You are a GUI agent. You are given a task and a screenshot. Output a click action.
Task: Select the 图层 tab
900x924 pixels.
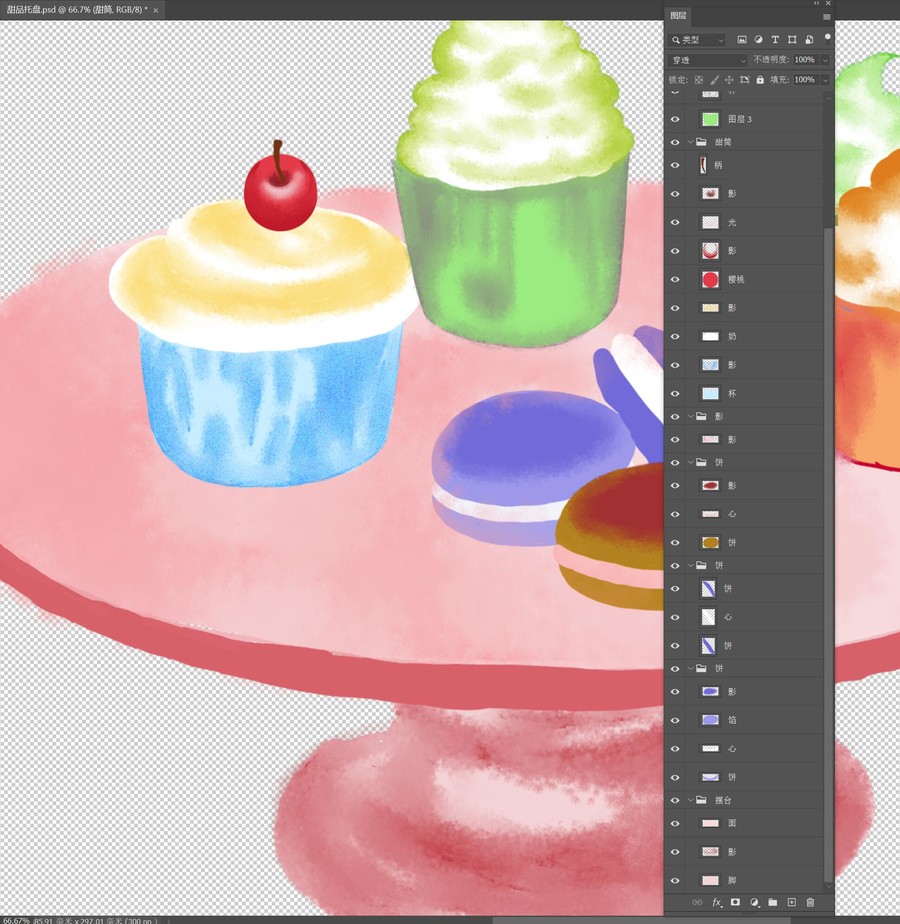(x=678, y=16)
